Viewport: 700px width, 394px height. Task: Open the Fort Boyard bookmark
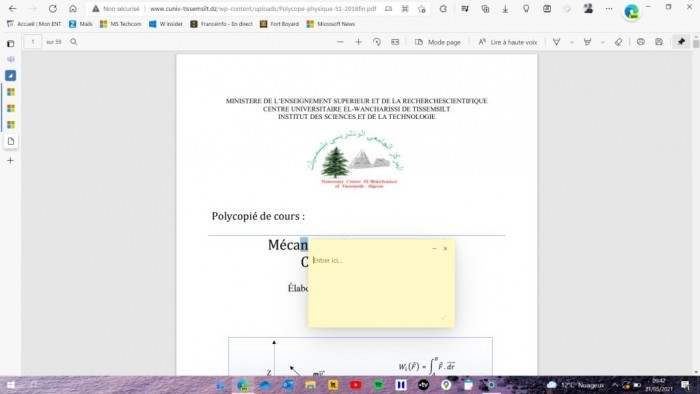(x=279, y=24)
